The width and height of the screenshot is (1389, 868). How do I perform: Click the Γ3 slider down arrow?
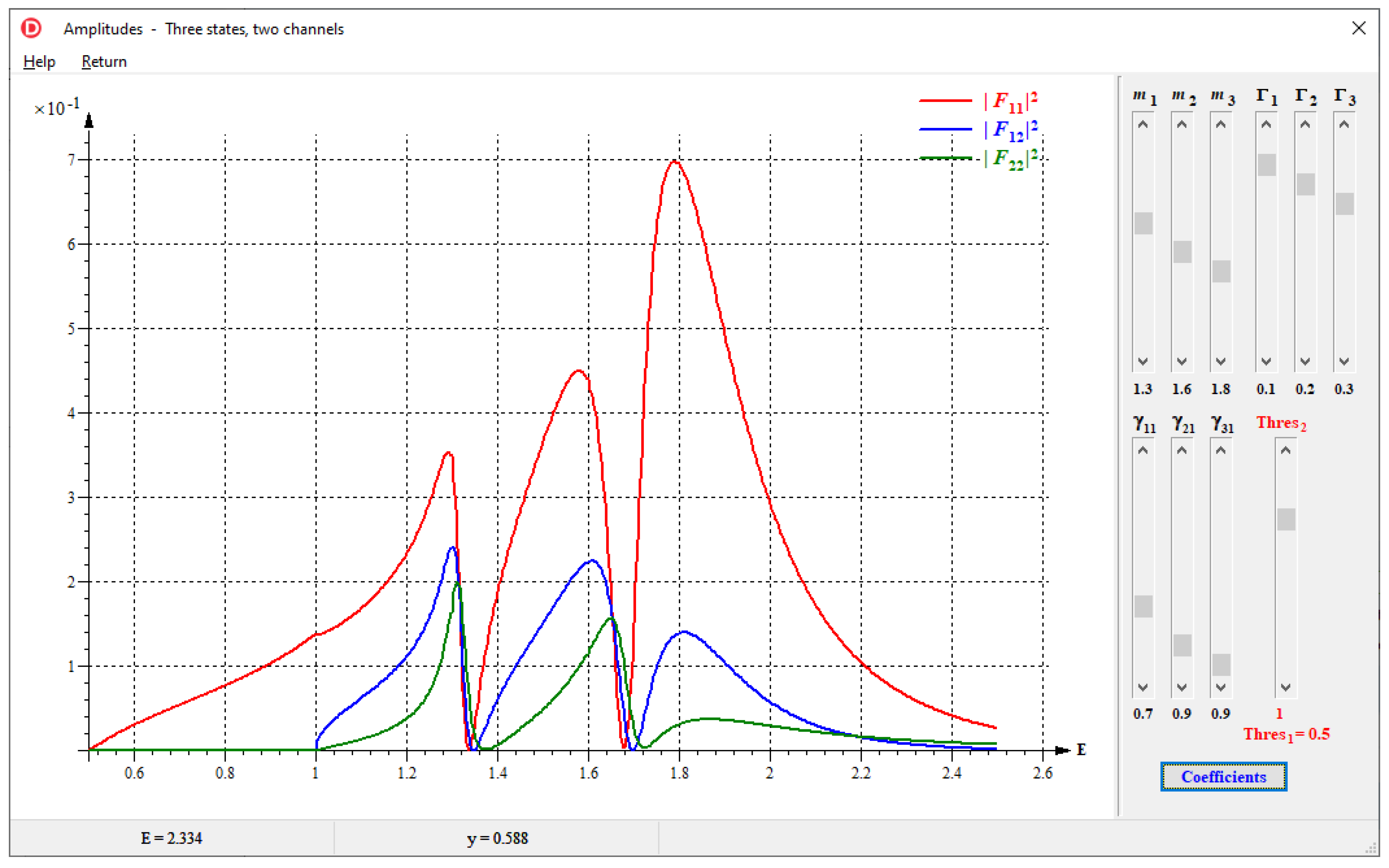(x=1344, y=362)
